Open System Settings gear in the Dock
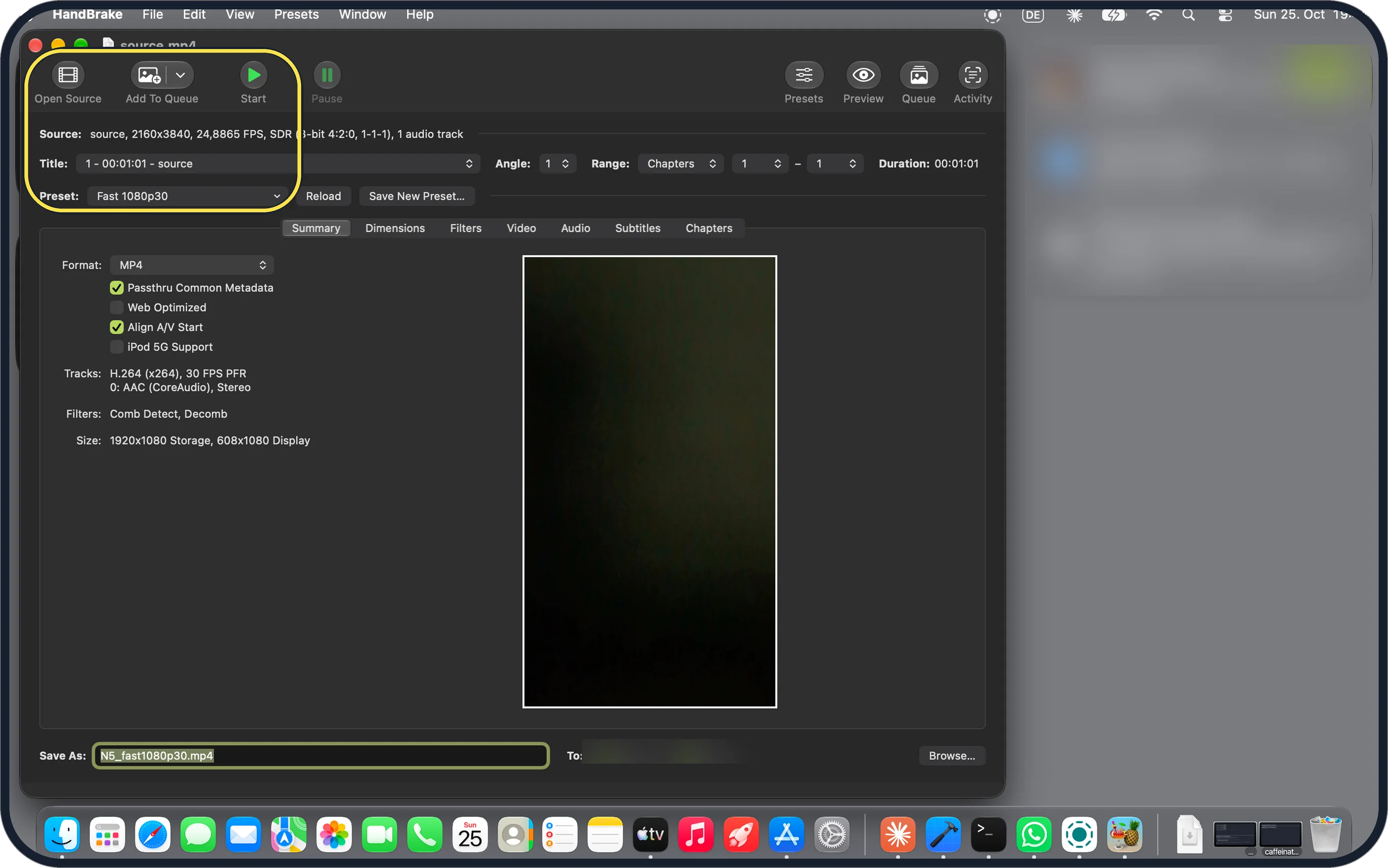Screen dimensions: 1388x868 tap(832, 834)
